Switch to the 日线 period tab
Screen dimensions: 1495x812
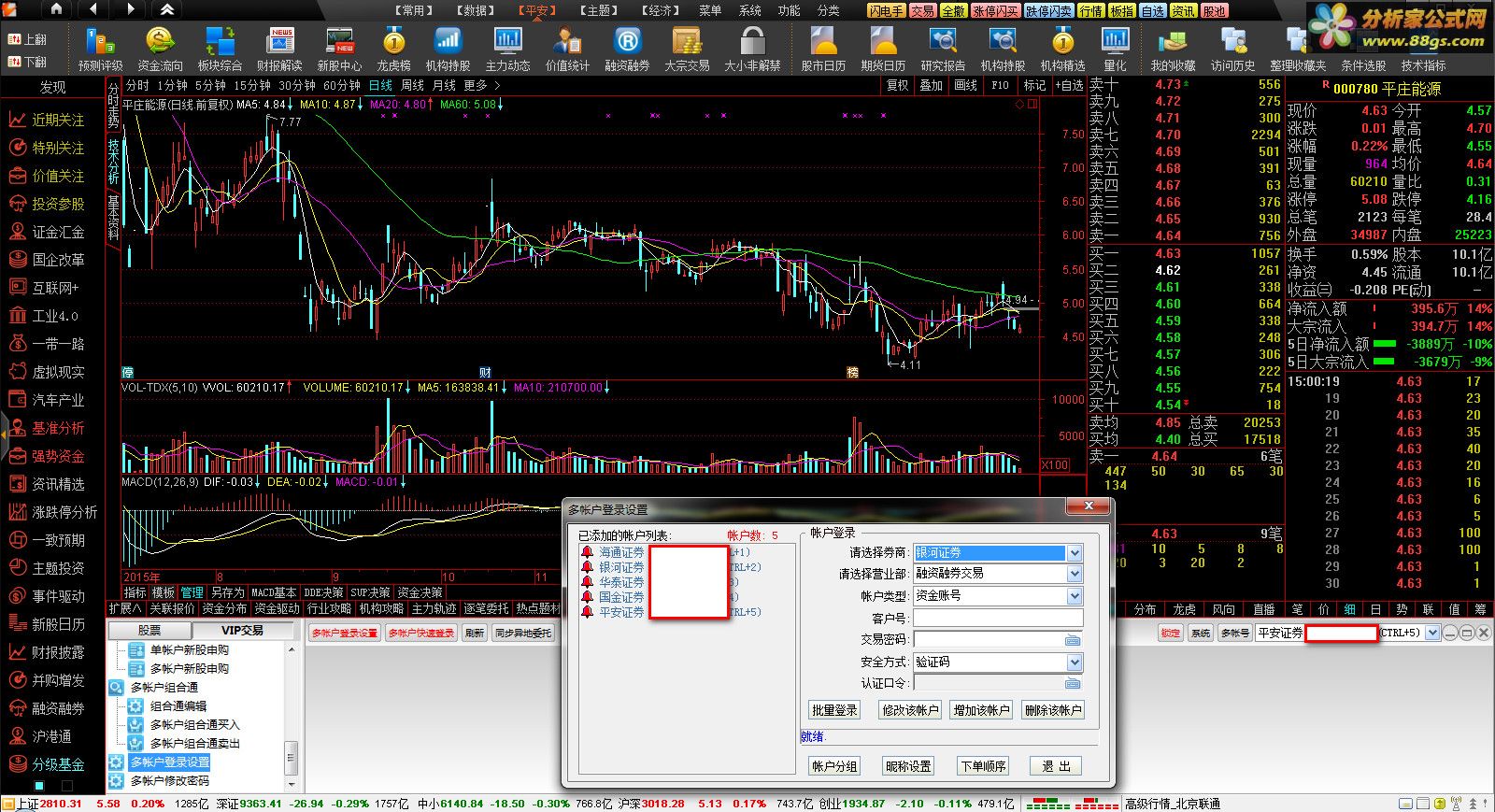click(x=380, y=85)
